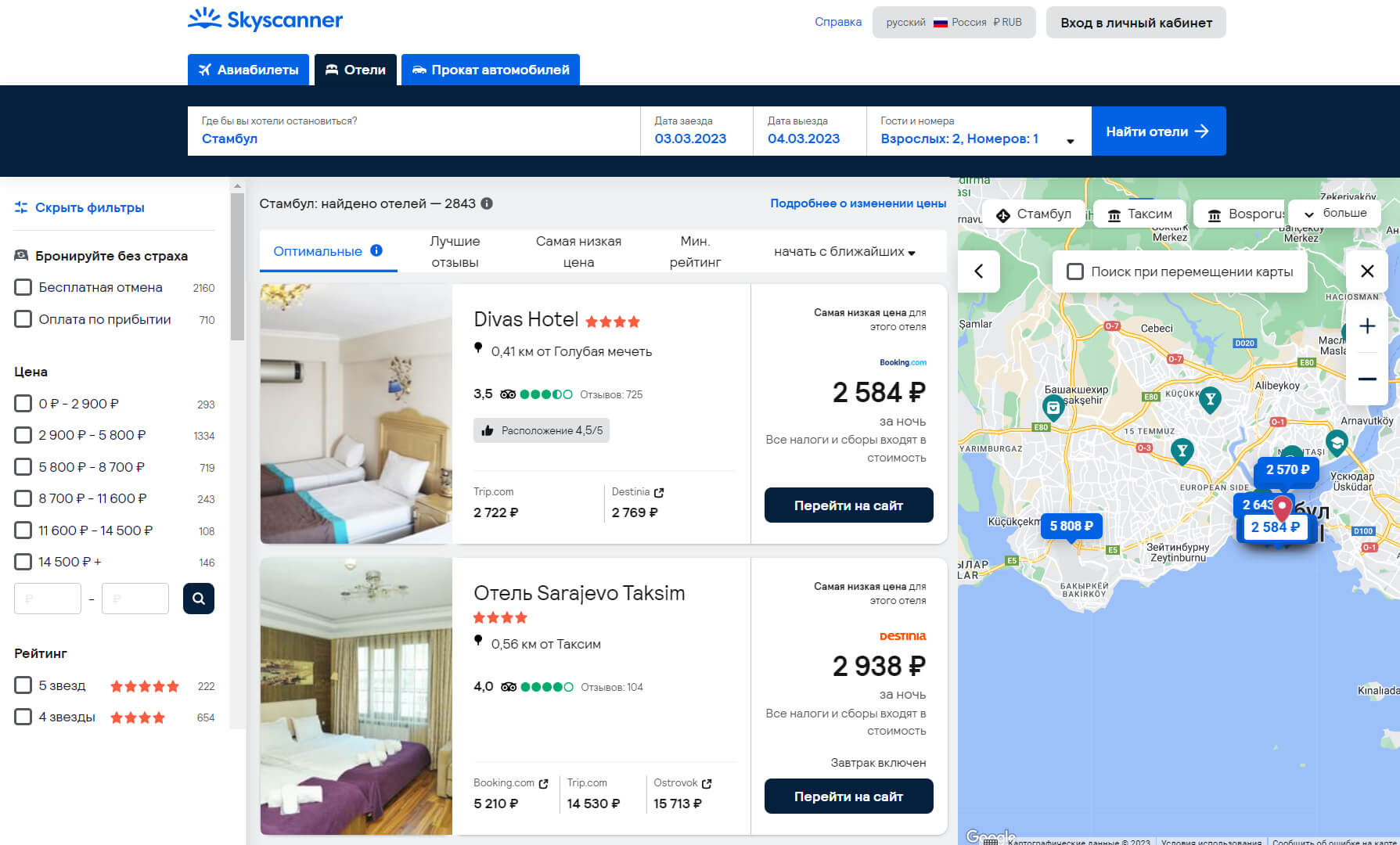
Task: Click Вход в личный кабинет
Action: [1136, 22]
